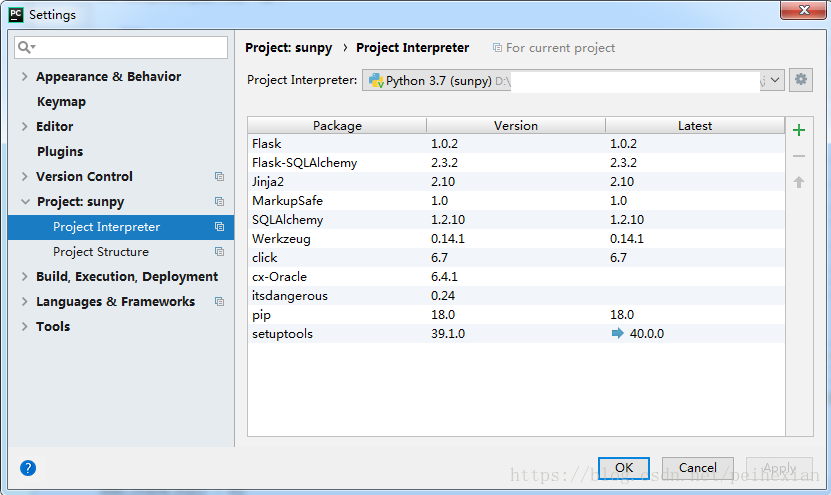Select the Flask-SQLAlchemy package row
This screenshot has height=495, width=831.
516,163
